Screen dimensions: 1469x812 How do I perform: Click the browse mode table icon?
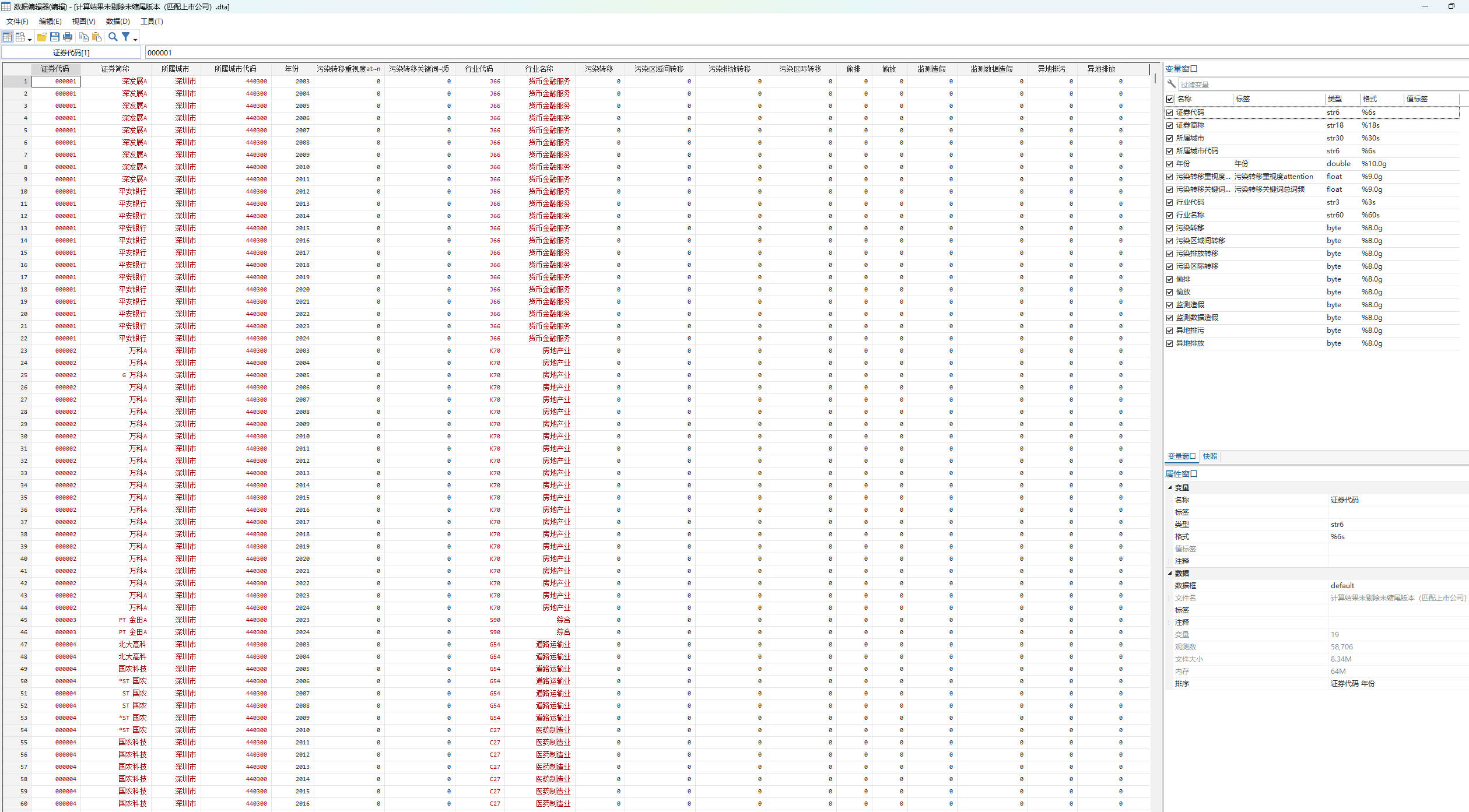coord(20,37)
